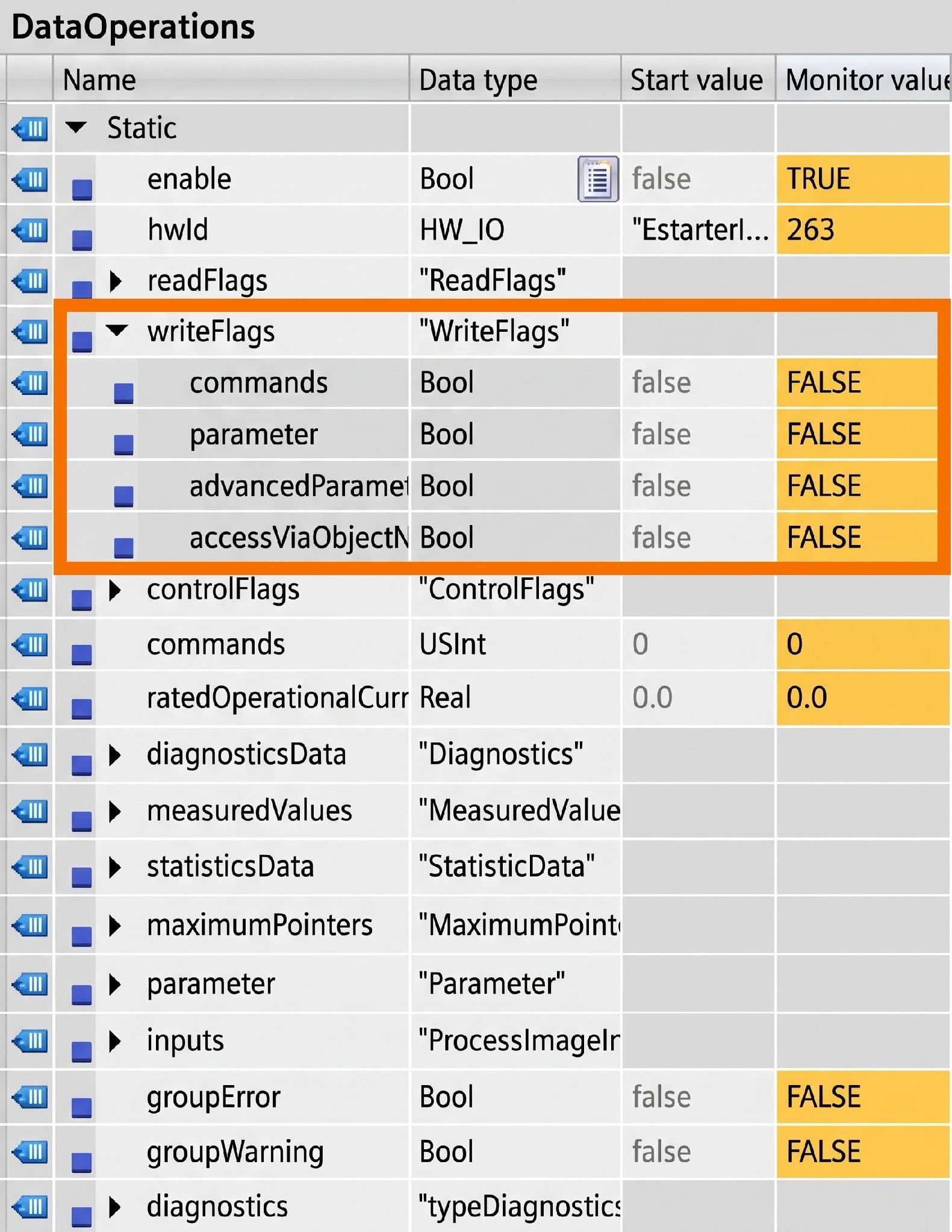952x1232 pixels.
Task: Expand the maximumPointers row
Action: pyautogui.click(x=115, y=926)
